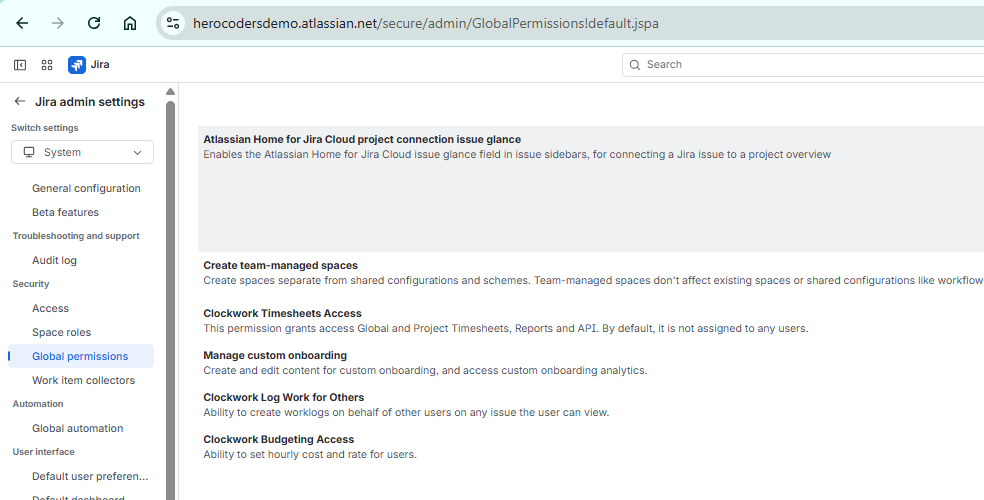Image resolution: width=984 pixels, height=500 pixels.
Task: Click the Jira admin settings heading
Action: tap(90, 102)
